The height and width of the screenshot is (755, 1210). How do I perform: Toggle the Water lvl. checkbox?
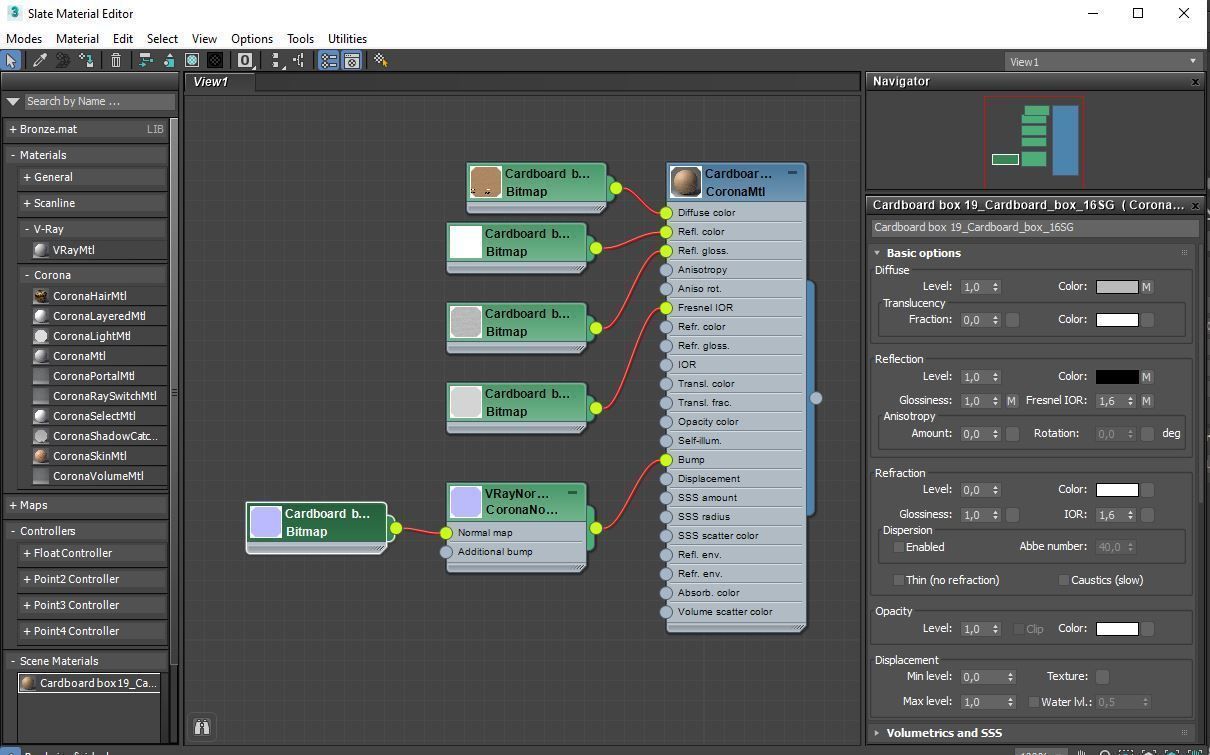tap(1033, 702)
